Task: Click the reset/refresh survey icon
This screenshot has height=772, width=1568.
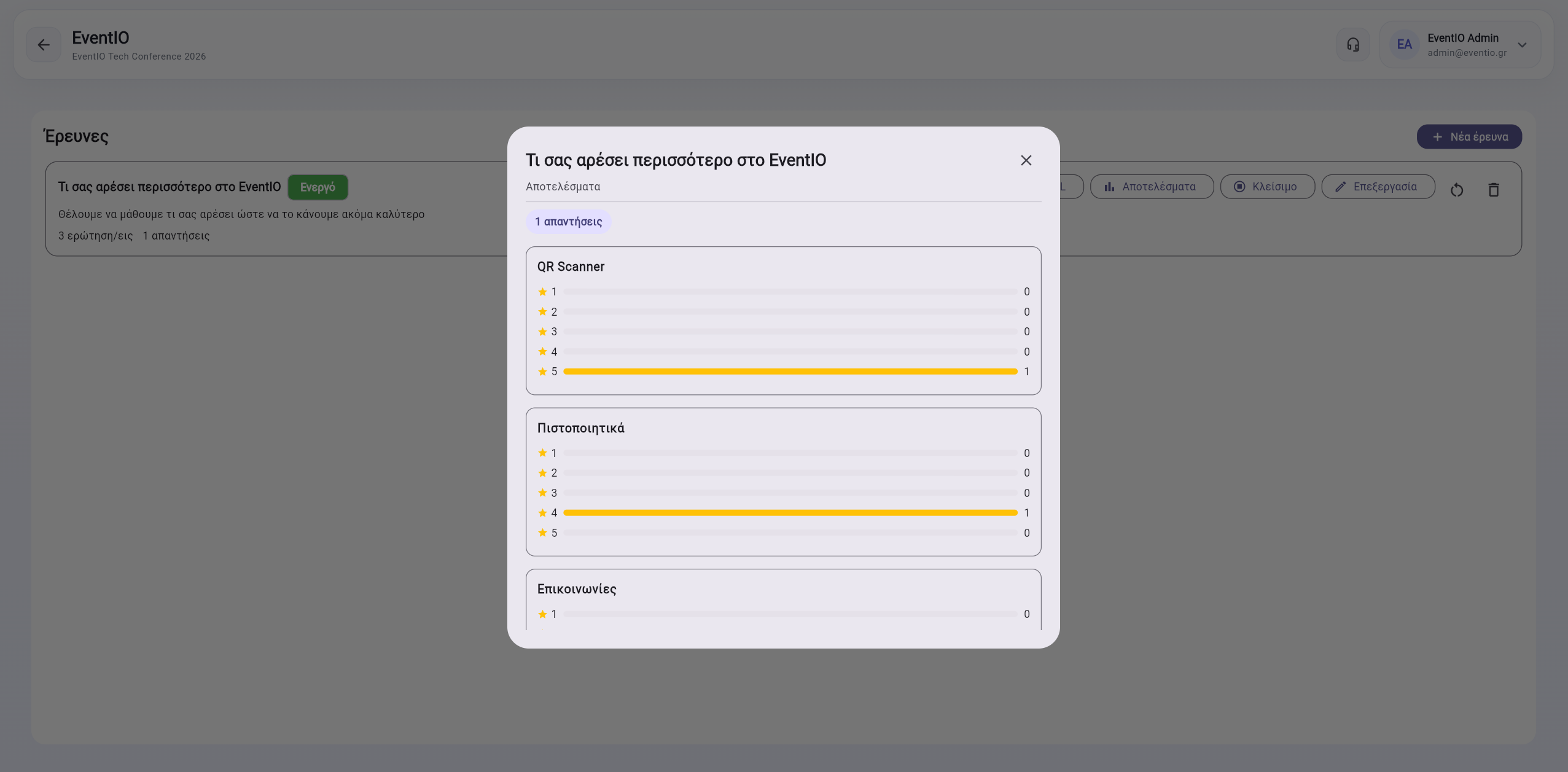Action: tap(1457, 190)
